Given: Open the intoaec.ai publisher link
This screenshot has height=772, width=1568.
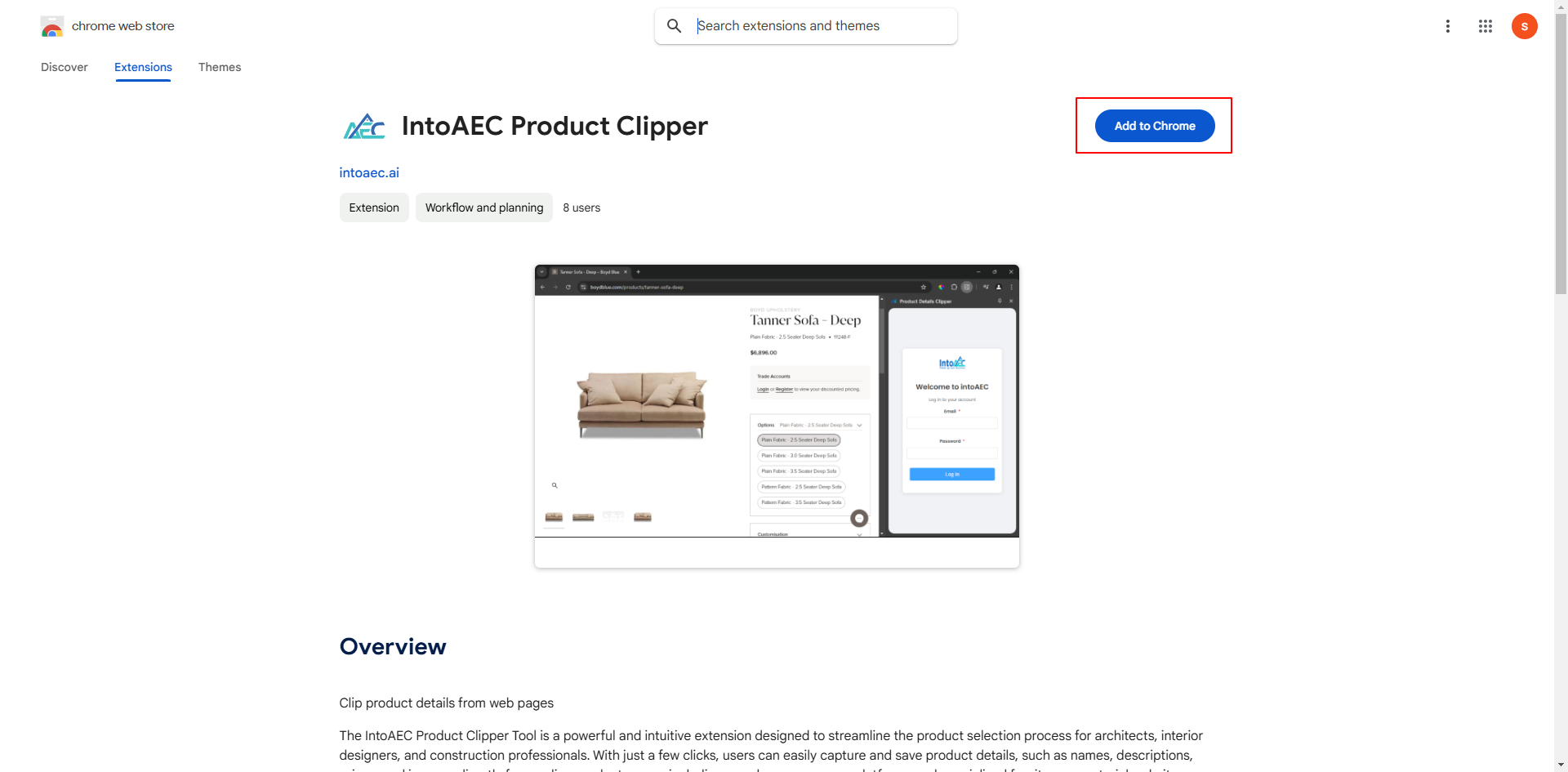Looking at the screenshot, I should click(369, 172).
